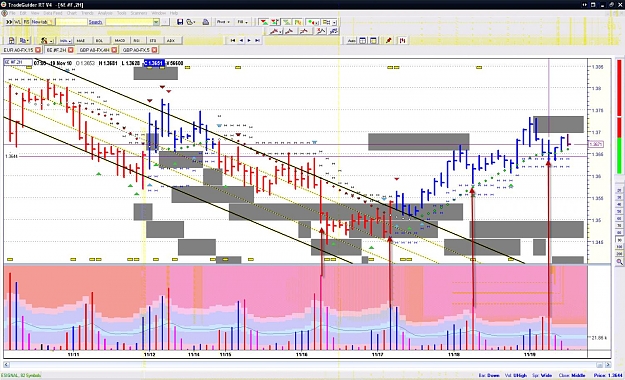Jump to first bar playback button

click(x=233, y=40)
